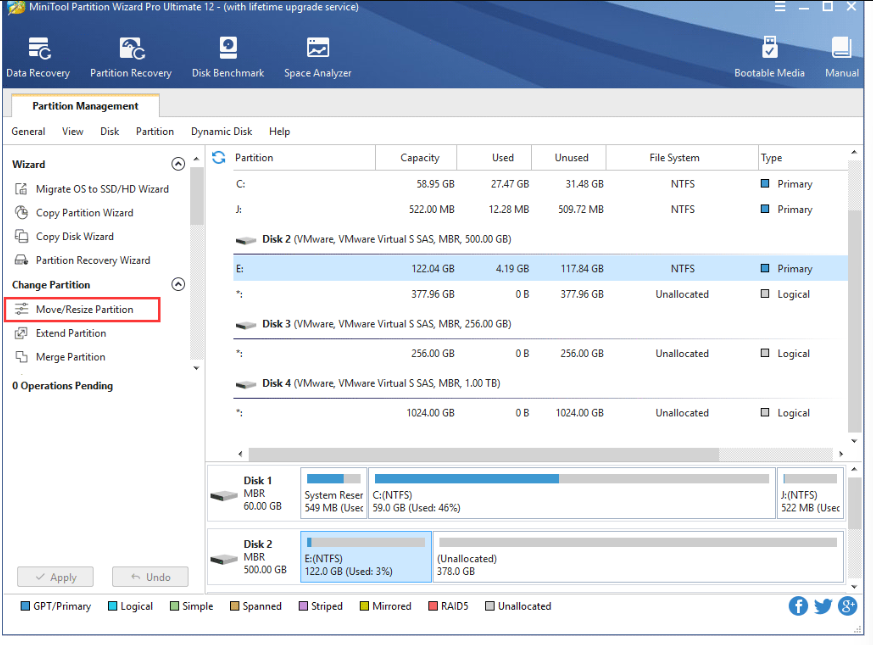Select 378.0 GB Unallocated block in map
This screenshot has width=873, height=645.
point(638,557)
